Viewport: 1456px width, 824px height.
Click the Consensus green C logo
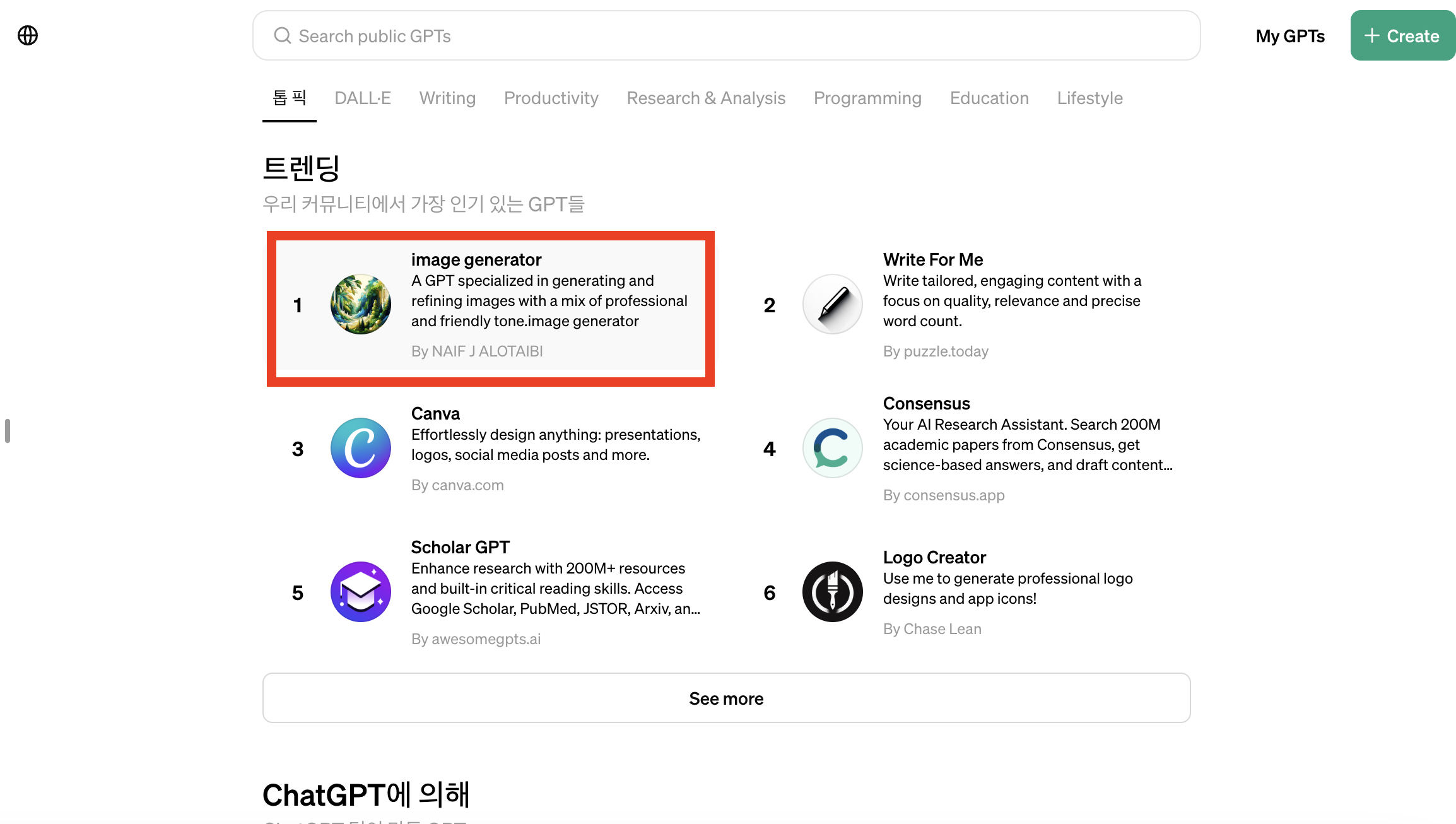coord(833,448)
